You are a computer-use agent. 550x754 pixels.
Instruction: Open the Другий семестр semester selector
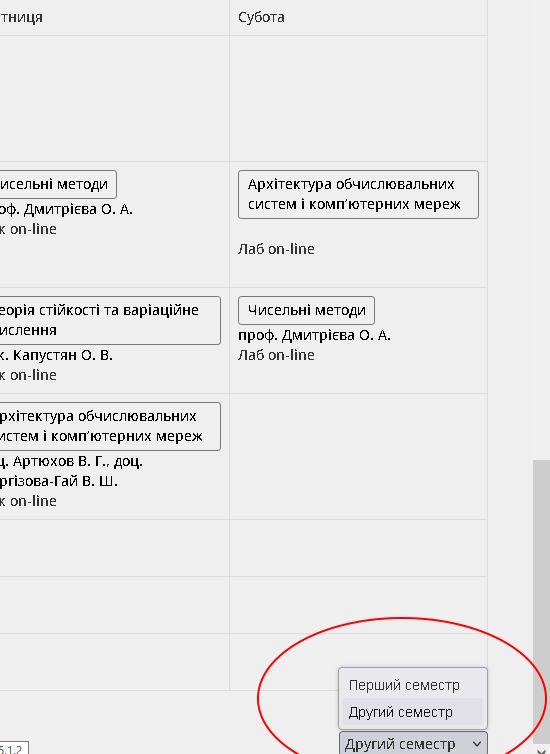413,743
